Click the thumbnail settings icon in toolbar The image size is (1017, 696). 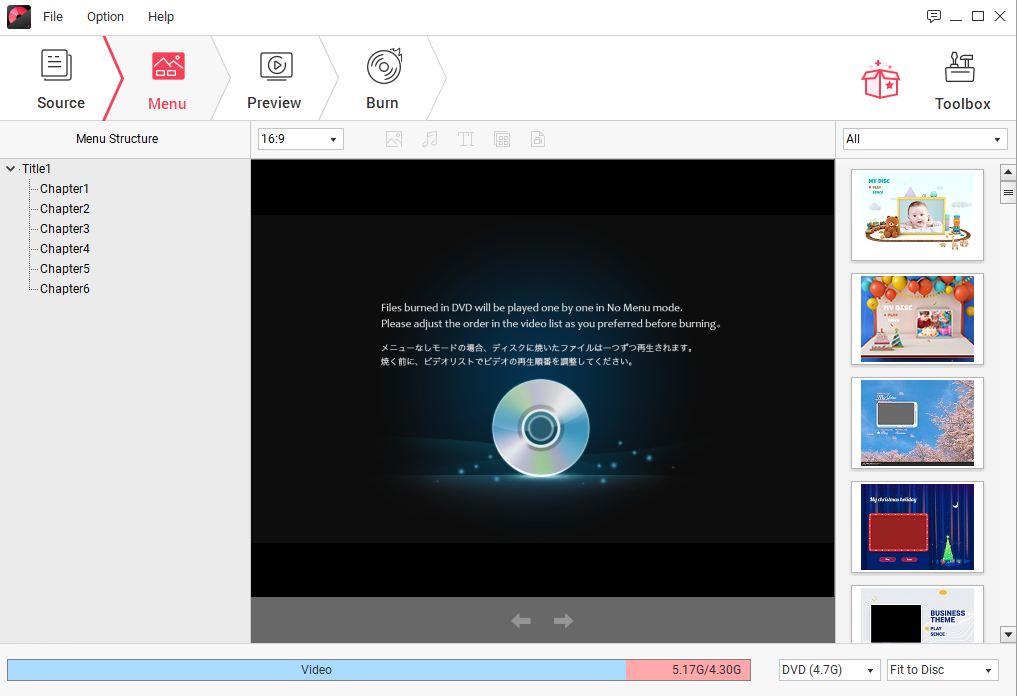pyautogui.click(x=538, y=140)
